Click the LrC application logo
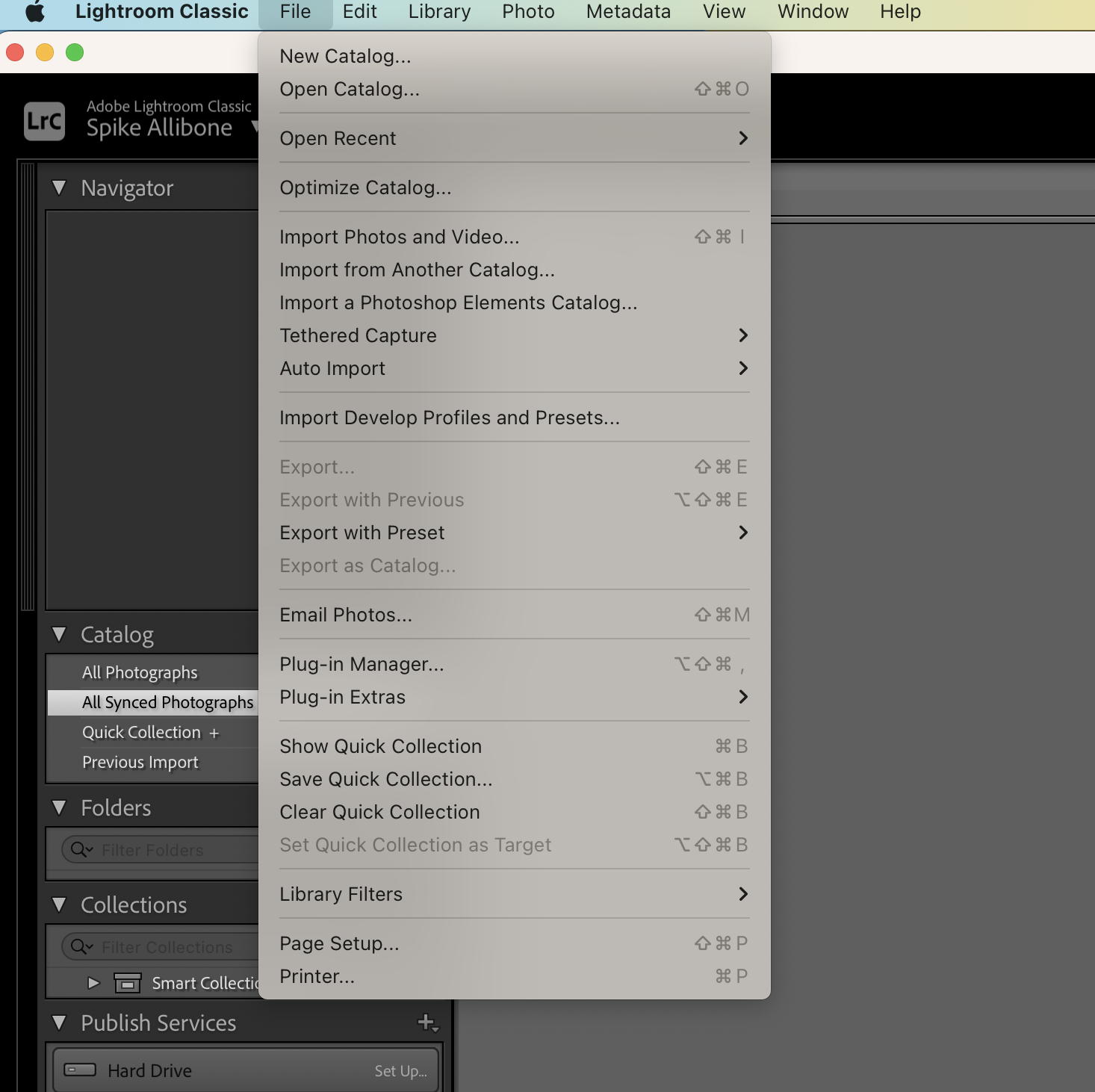1095x1092 pixels. coord(45,121)
